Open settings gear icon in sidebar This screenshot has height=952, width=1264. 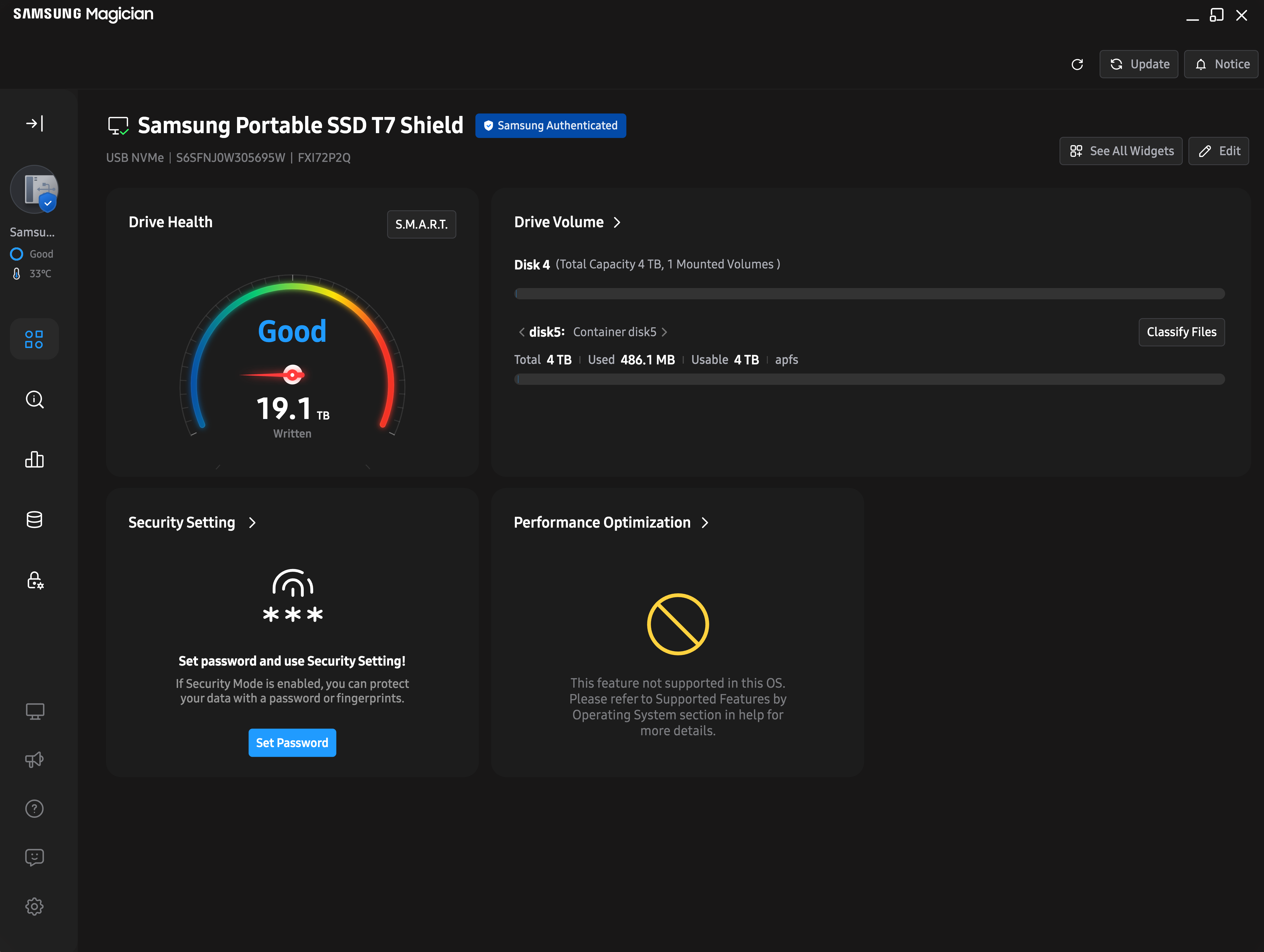[34, 906]
